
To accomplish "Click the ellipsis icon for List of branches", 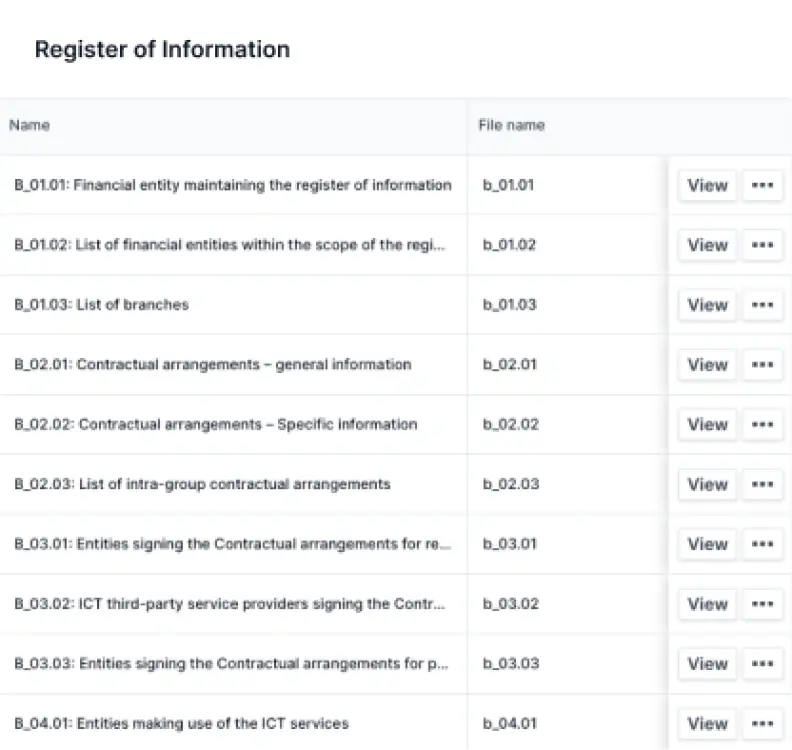I will coord(762,305).
